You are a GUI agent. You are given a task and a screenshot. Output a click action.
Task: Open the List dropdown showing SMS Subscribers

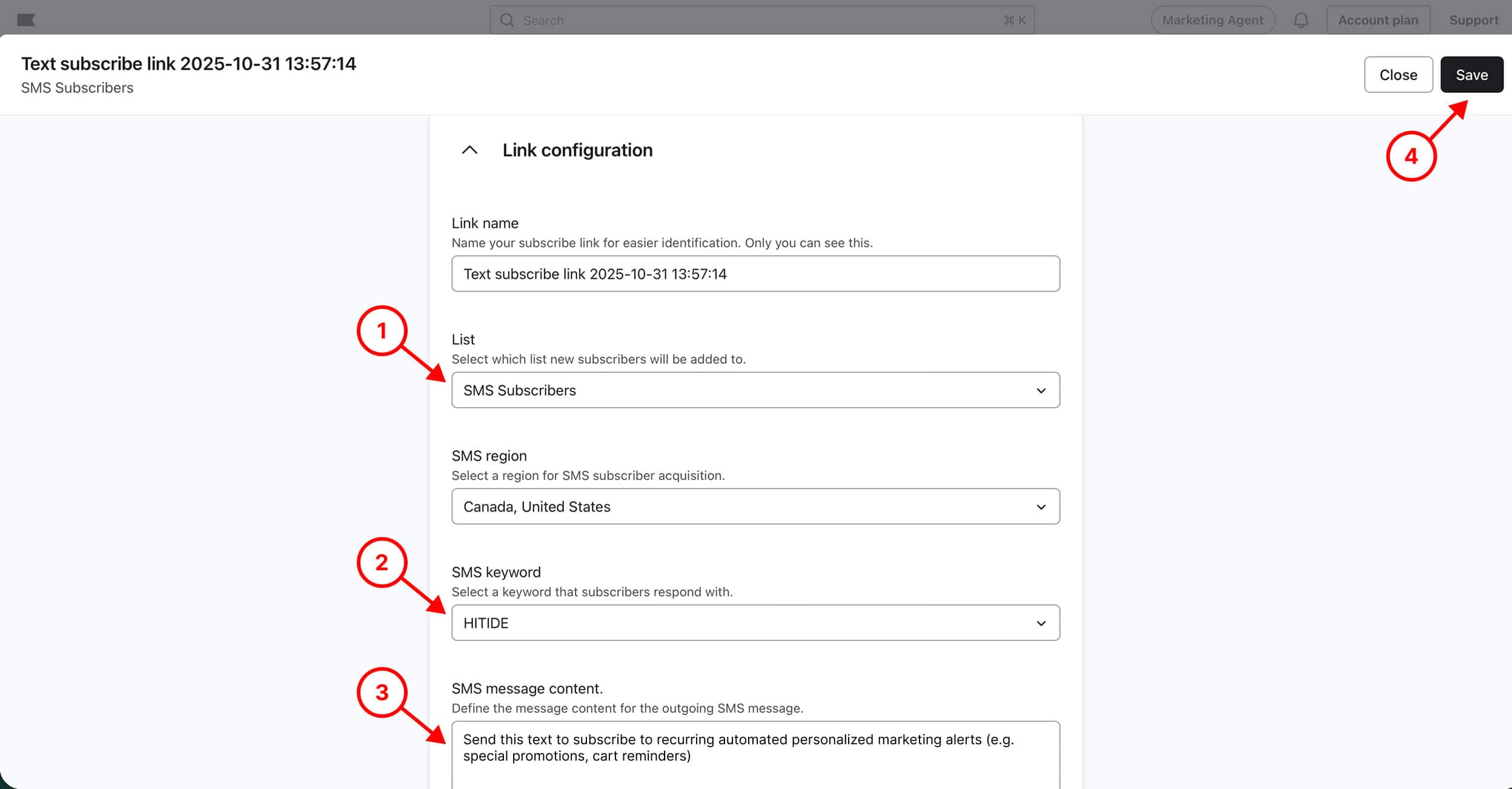point(755,390)
